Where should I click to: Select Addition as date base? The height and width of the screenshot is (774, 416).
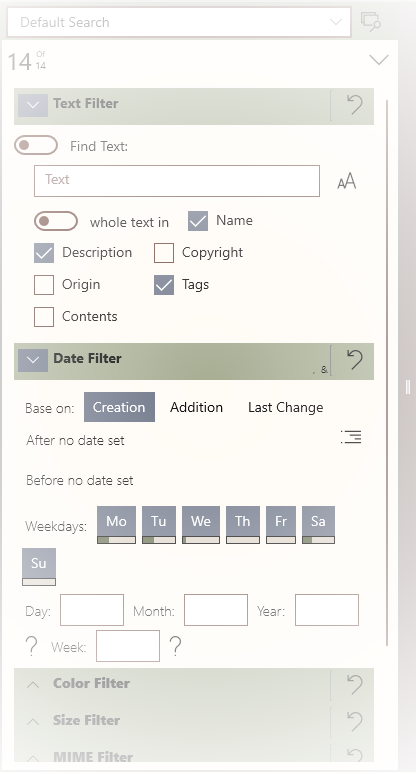(x=196, y=407)
